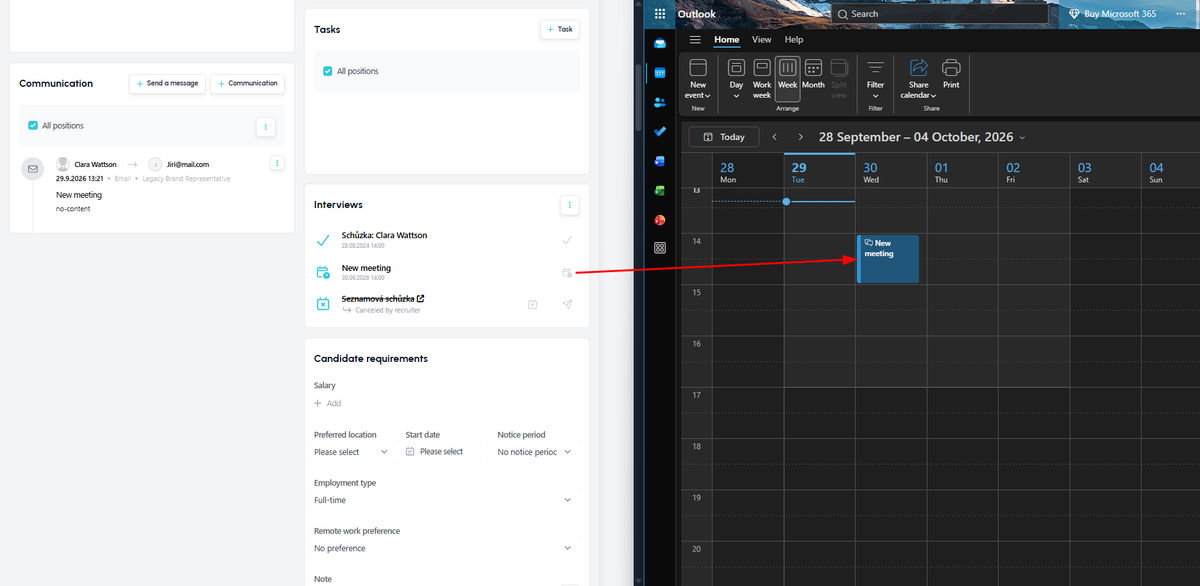
Task: Open More apps in the Outlook sidebar
Action: coord(660,248)
